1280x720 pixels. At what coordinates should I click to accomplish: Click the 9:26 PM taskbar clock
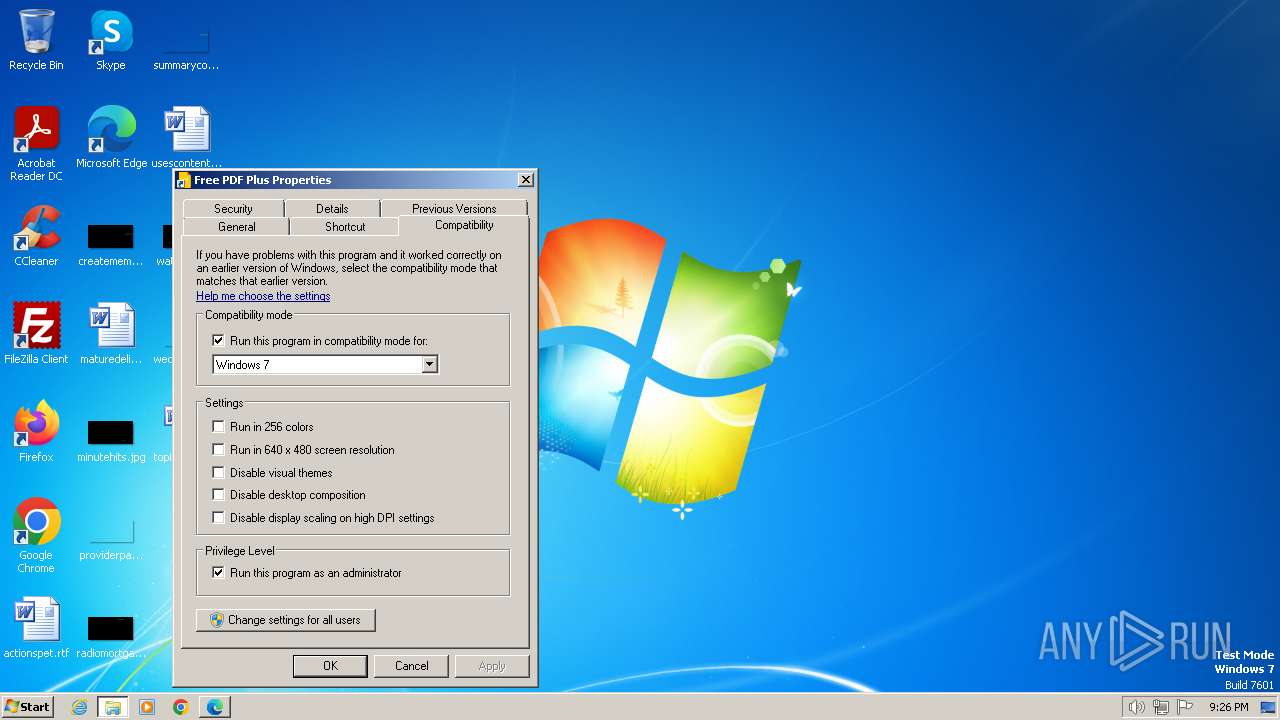pyautogui.click(x=1228, y=707)
